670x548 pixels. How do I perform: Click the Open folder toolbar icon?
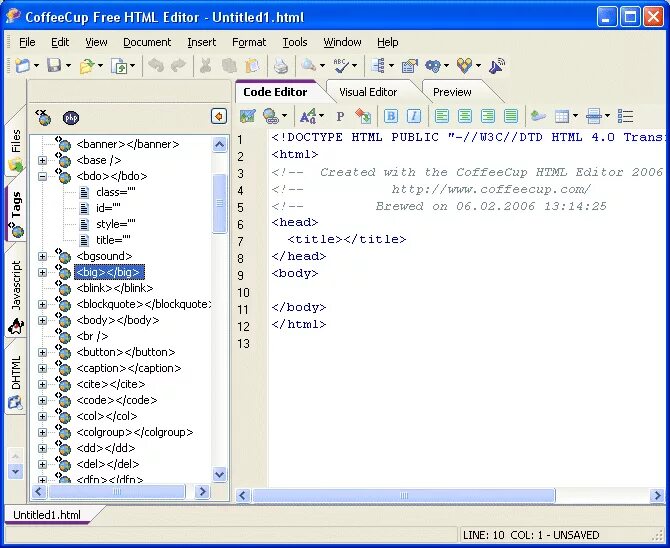pos(87,66)
